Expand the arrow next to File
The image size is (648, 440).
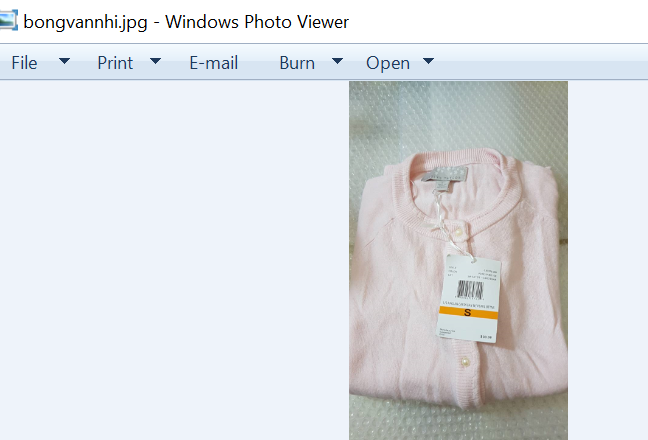[x=64, y=62]
